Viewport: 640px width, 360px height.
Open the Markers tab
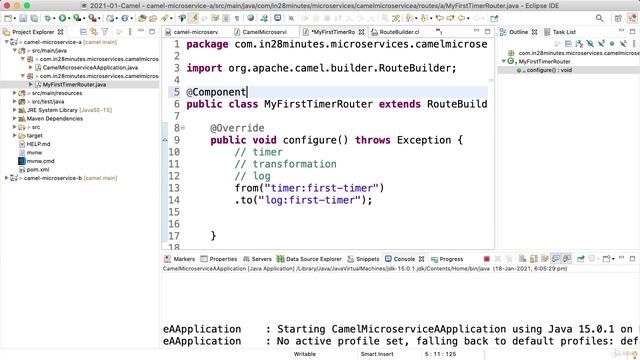[x=180, y=259]
